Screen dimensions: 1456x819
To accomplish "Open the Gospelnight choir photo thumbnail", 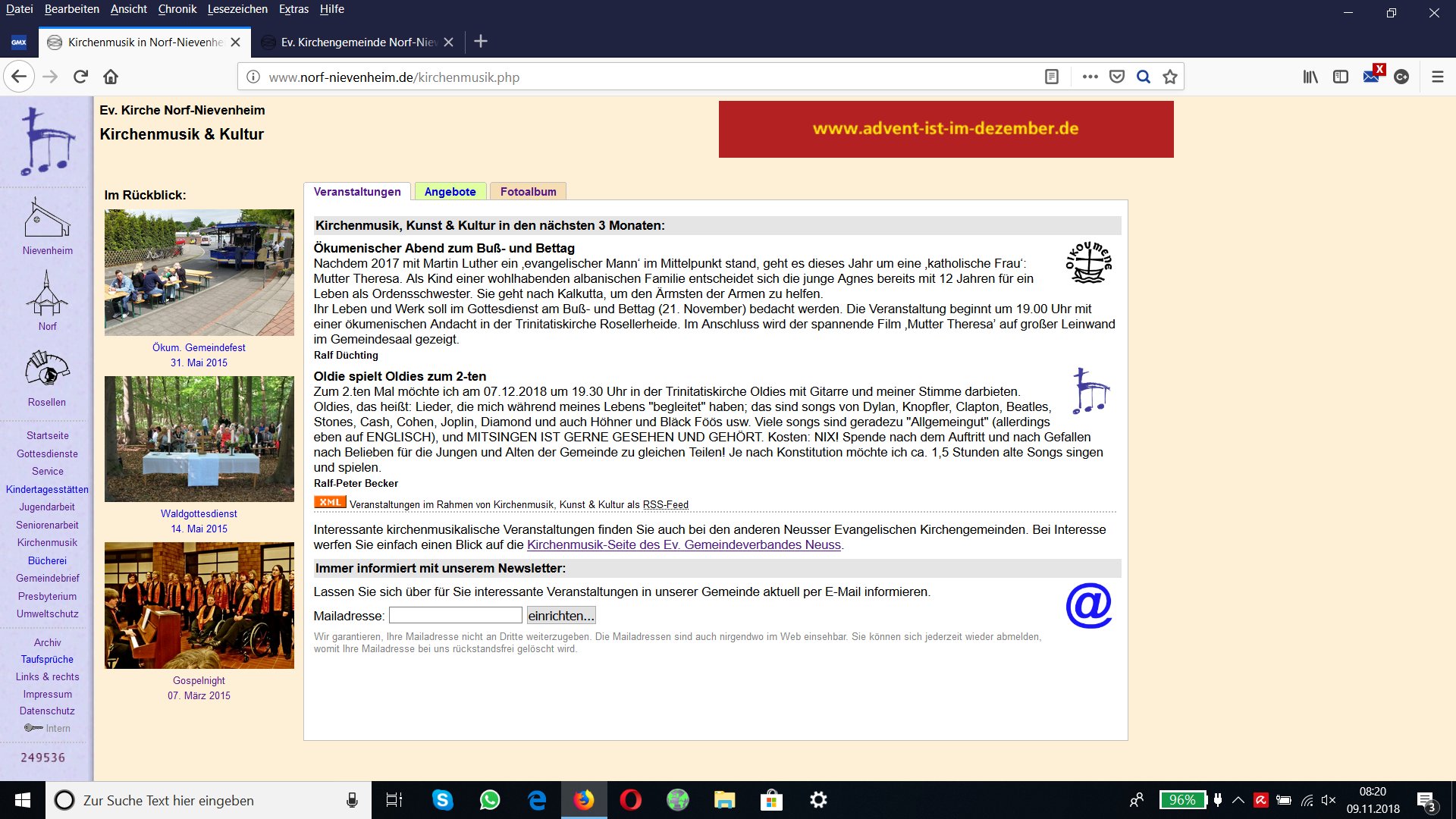I will (x=199, y=605).
